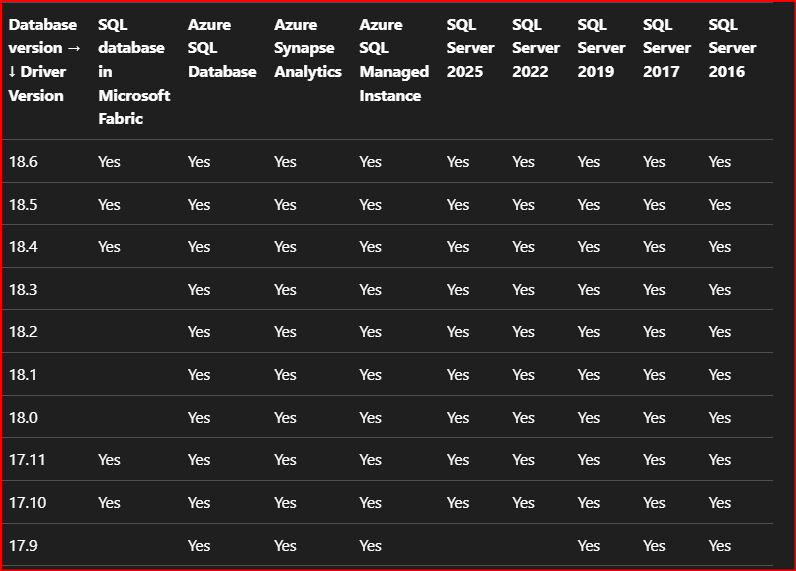Select the 'SQL database in Microsoft Fabric' header
796x571 pixels.
(x=134, y=72)
